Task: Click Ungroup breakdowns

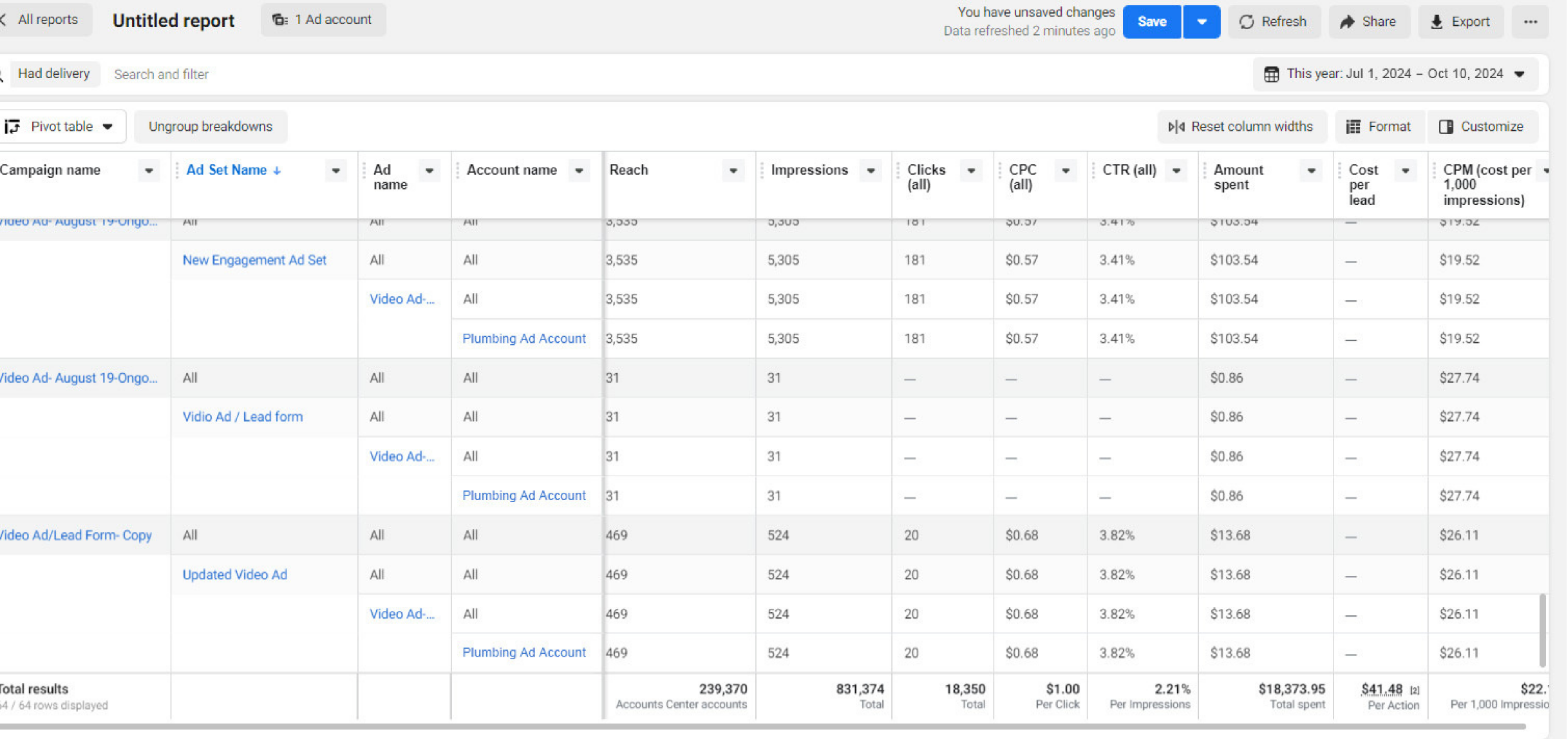Action: pyautogui.click(x=210, y=127)
